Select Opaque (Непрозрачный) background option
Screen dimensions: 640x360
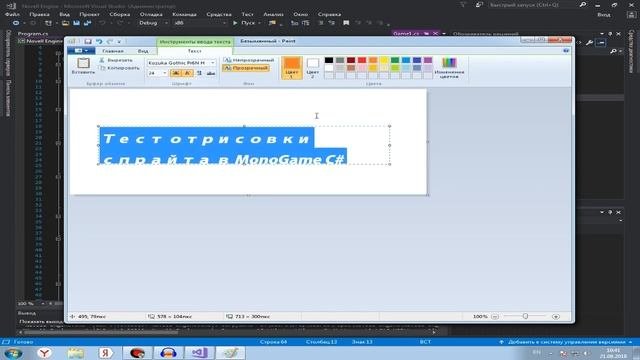tap(249, 60)
